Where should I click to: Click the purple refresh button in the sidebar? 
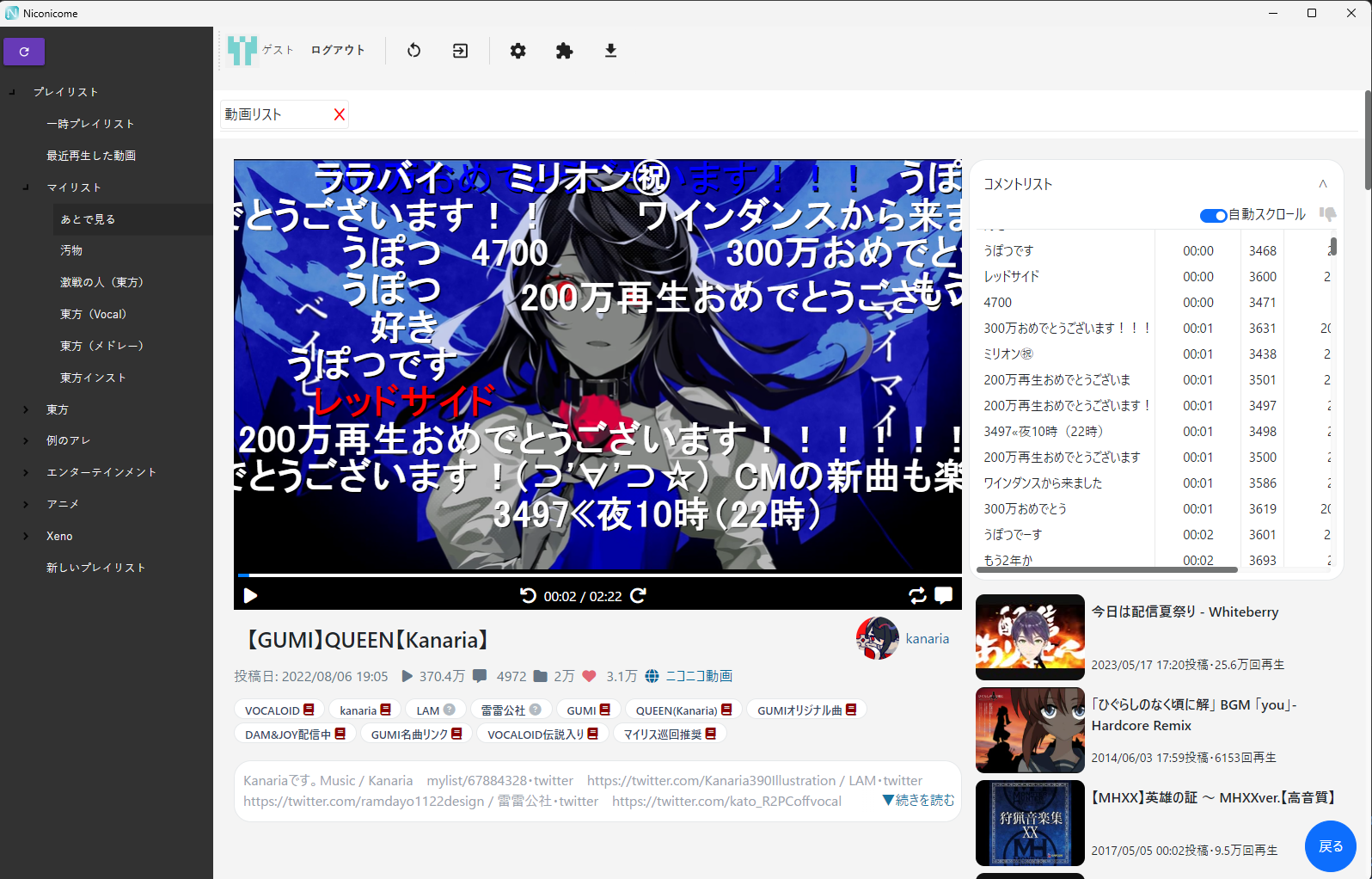click(24, 52)
